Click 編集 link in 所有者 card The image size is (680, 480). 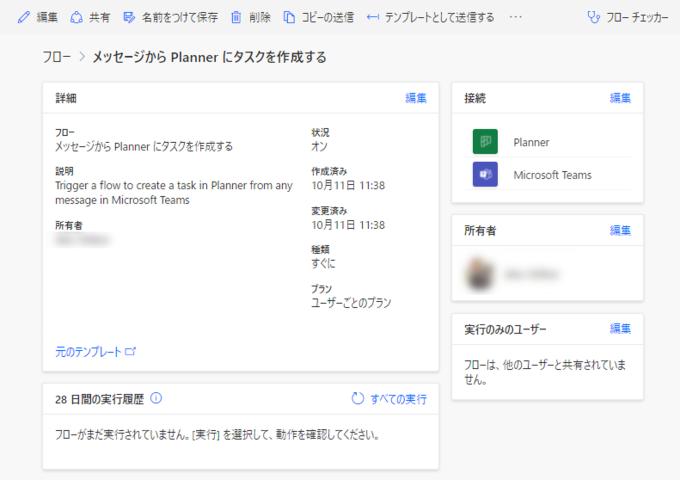[620, 230]
